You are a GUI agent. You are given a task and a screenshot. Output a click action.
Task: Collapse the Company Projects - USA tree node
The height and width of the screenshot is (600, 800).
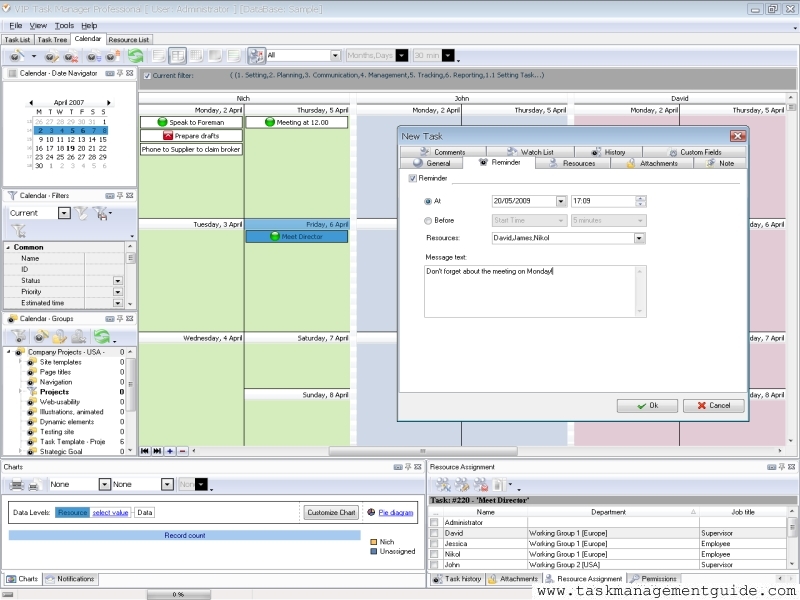9,352
